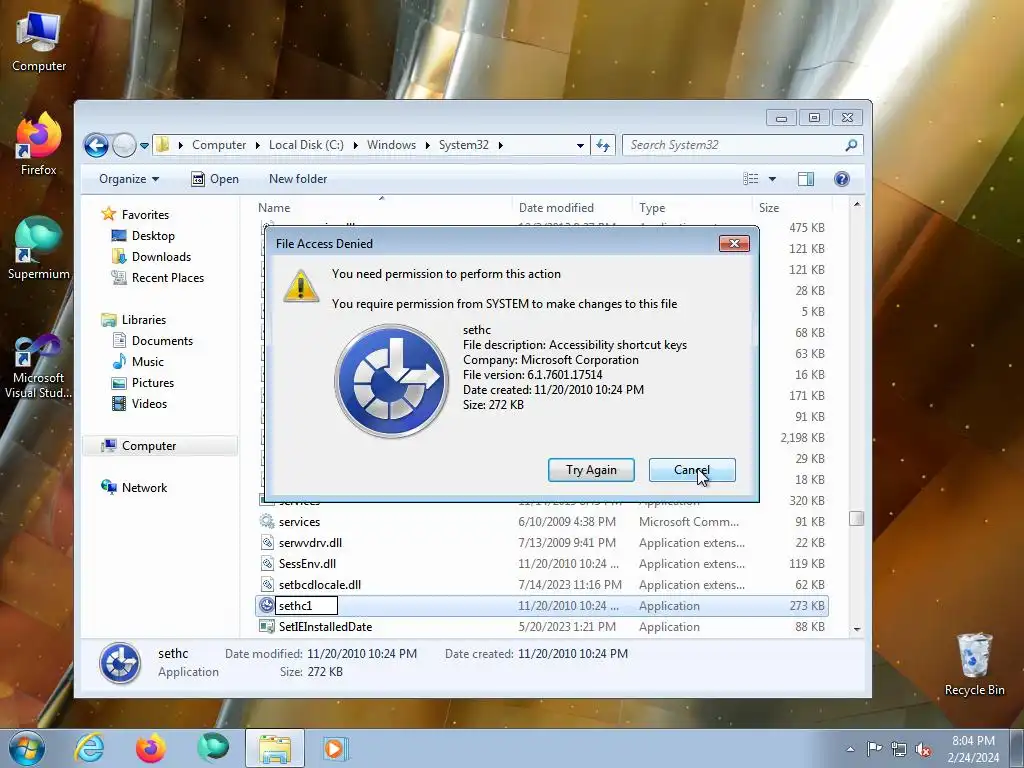Click the System32 breadcrumb segment
Image resolution: width=1024 pixels, height=768 pixels.
[x=463, y=145]
